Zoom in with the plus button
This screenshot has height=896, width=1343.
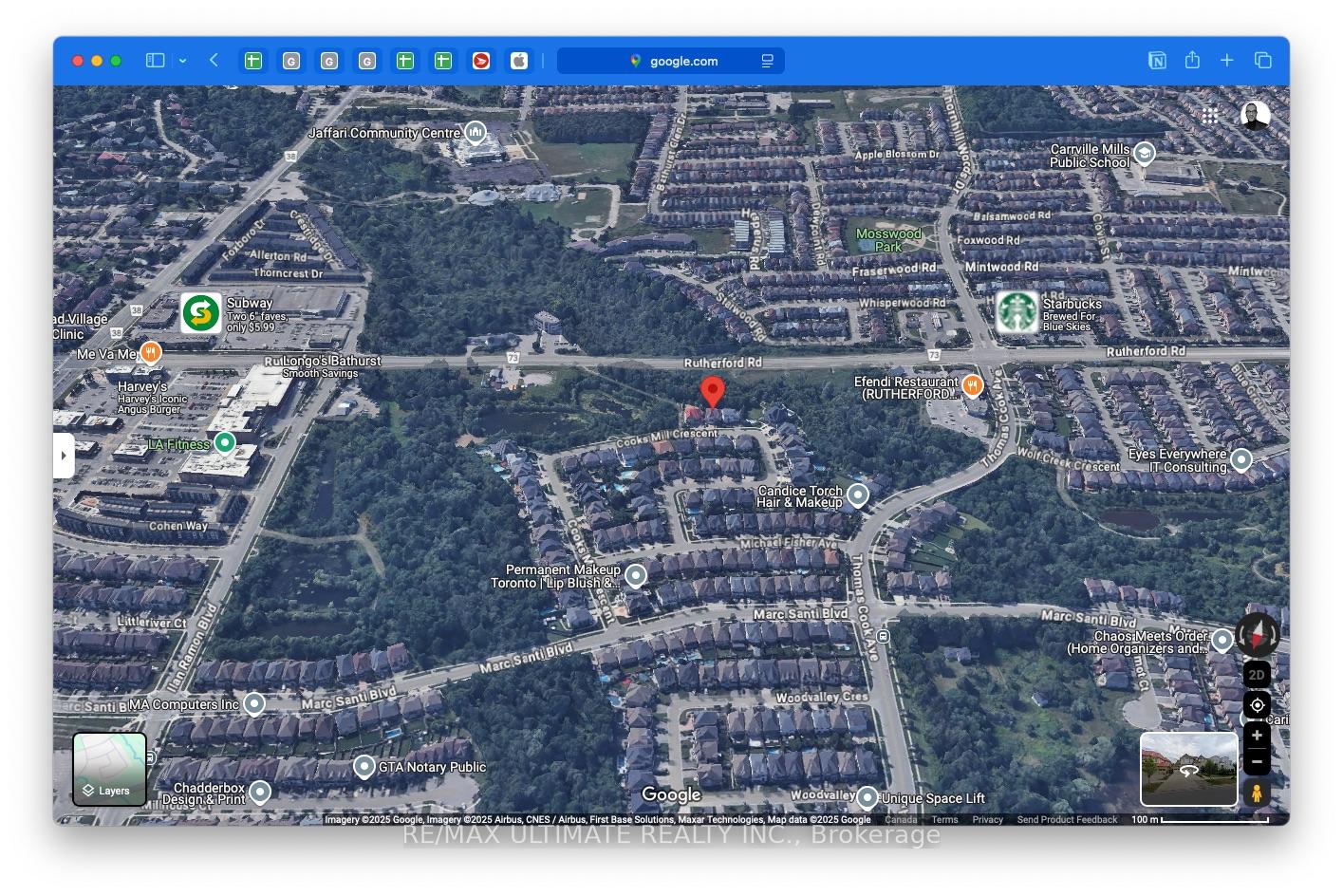[1257, 736]
